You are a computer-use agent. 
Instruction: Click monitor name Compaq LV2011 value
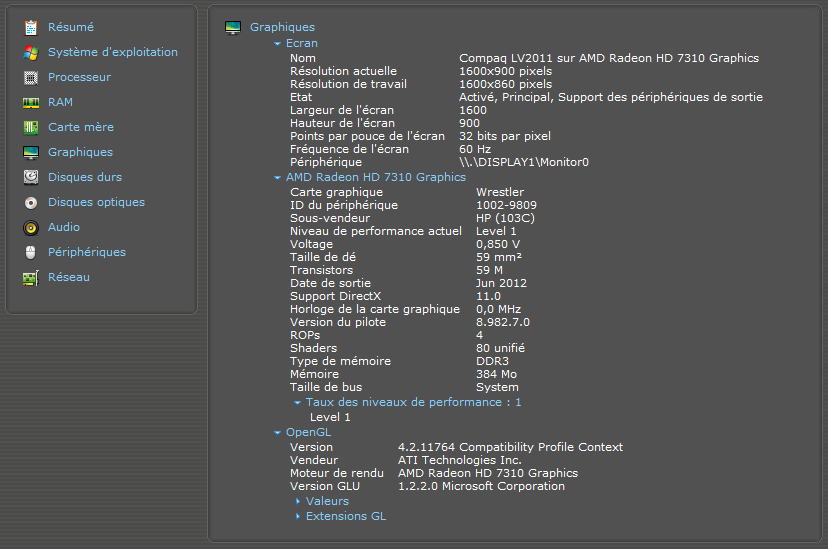click(x=609, y=58)
